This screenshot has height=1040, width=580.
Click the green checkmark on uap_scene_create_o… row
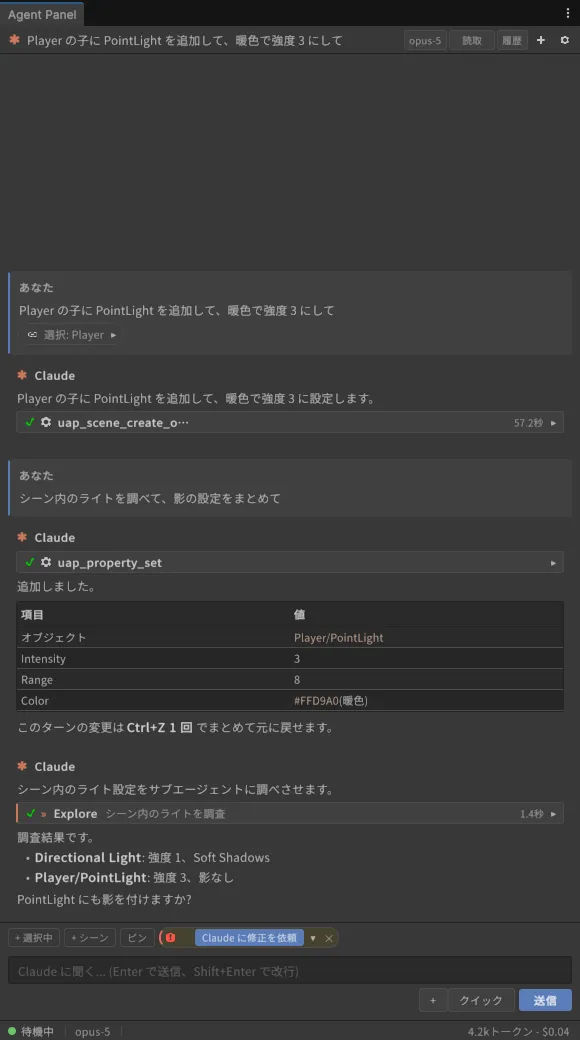30,422
